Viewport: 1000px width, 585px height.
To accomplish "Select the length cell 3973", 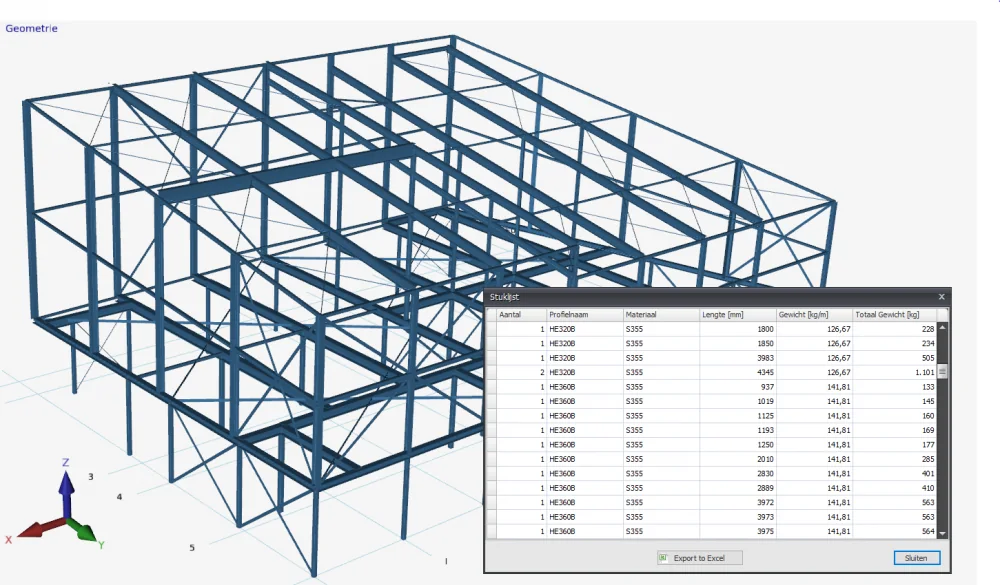I will [x=738, y=517].
